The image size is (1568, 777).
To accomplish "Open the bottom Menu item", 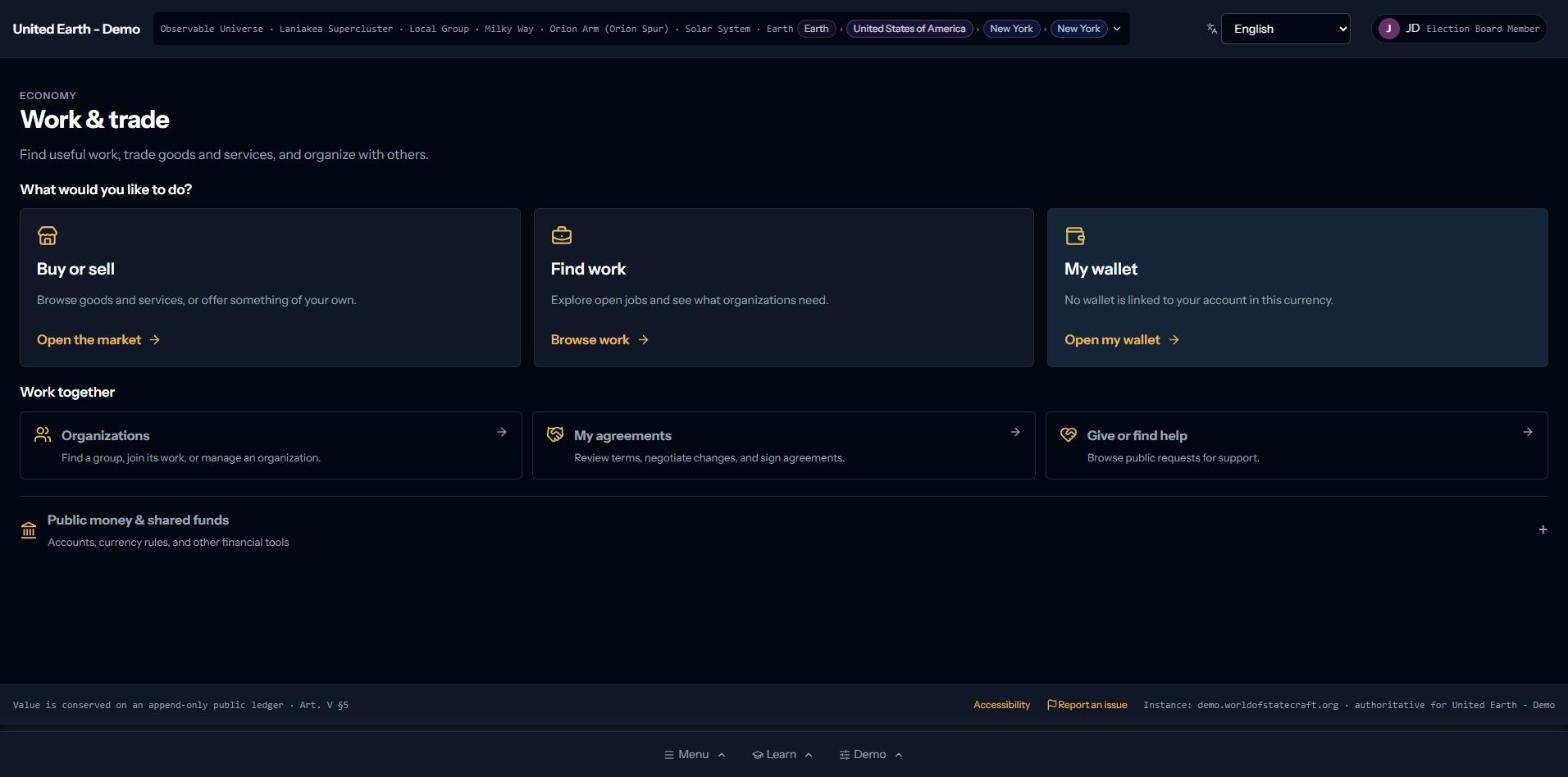I will pos(694,755).
